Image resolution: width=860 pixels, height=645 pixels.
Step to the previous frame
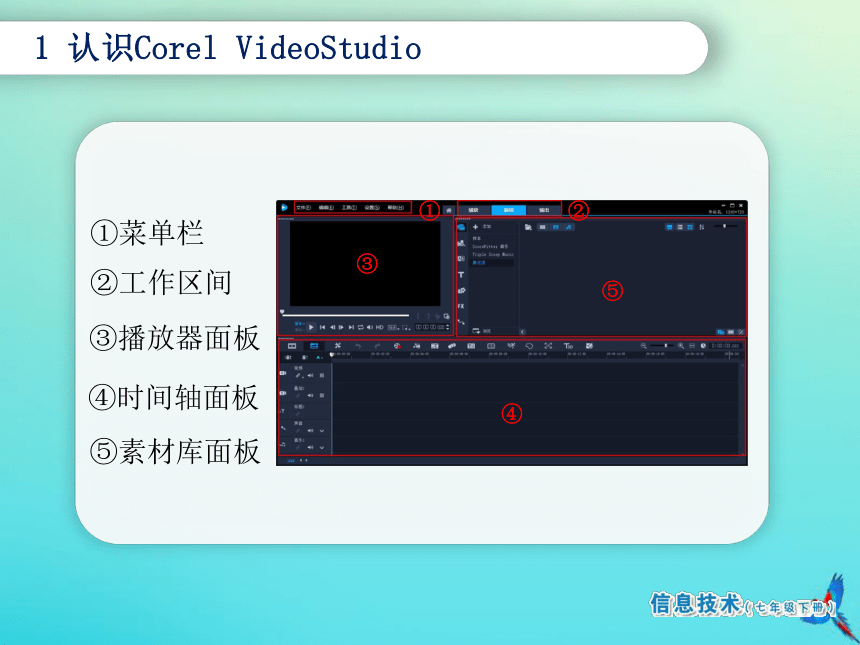coord(332,327)
